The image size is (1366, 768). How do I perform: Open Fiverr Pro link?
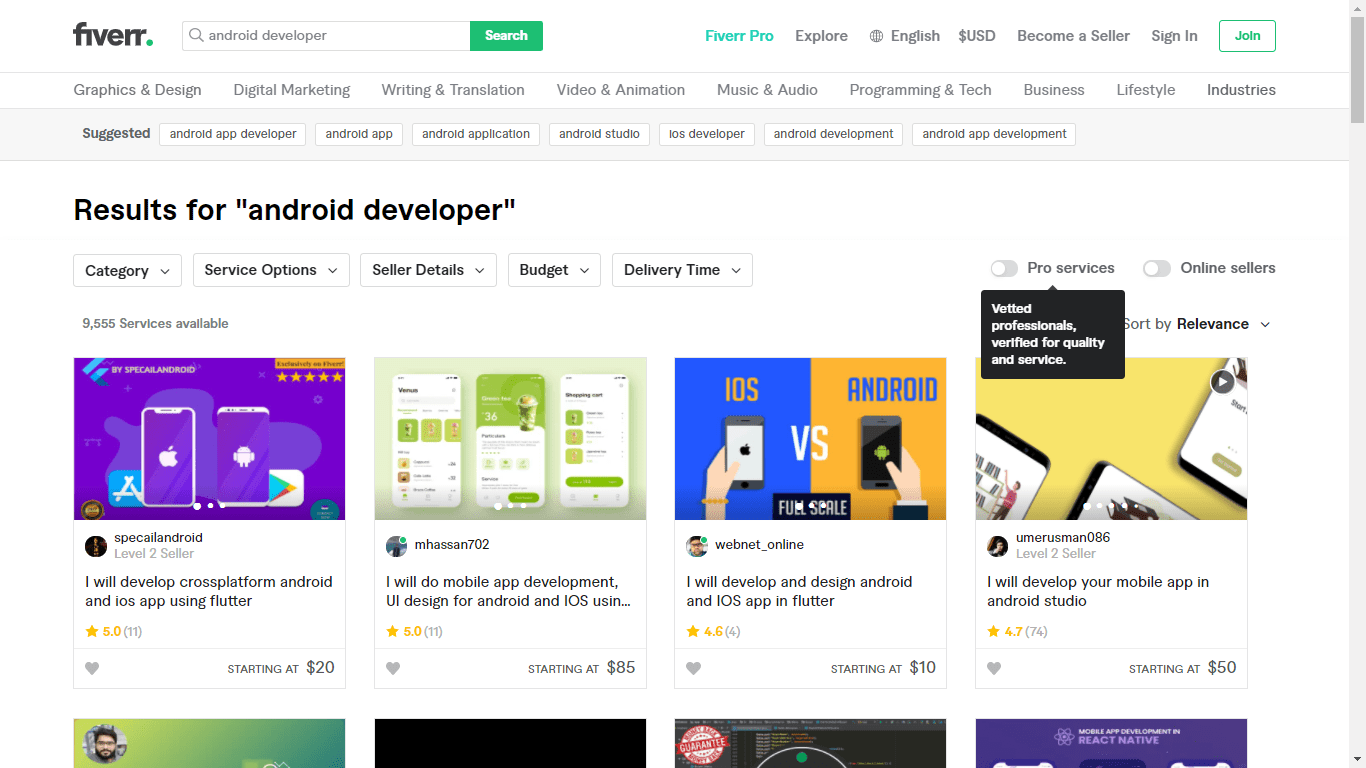click(x=739, y=36)
